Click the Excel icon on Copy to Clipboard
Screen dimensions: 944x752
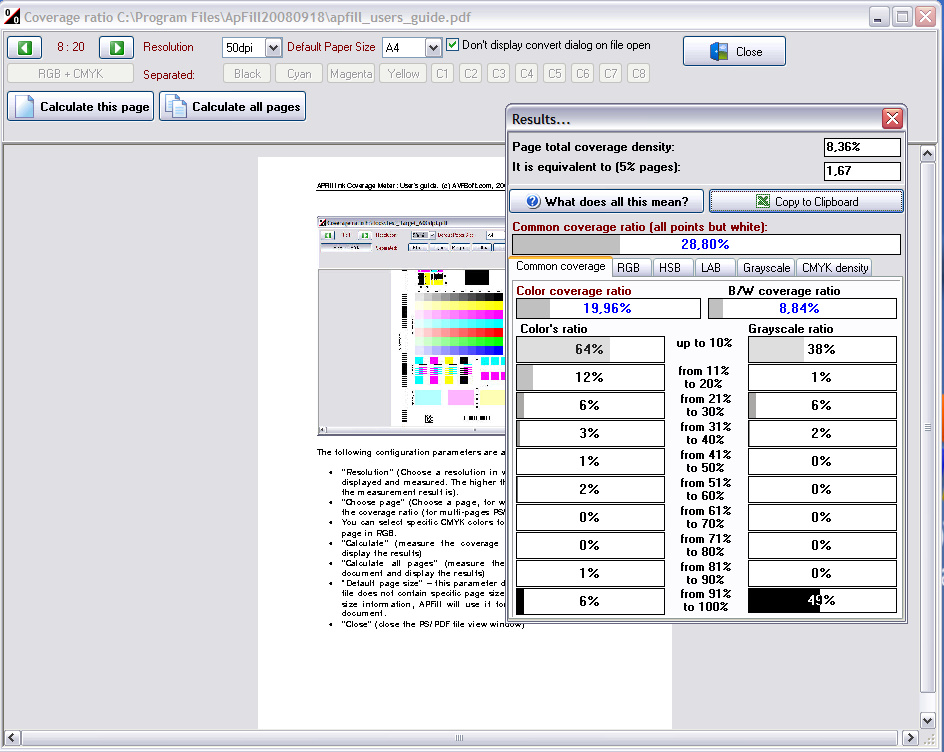point(763,201)
